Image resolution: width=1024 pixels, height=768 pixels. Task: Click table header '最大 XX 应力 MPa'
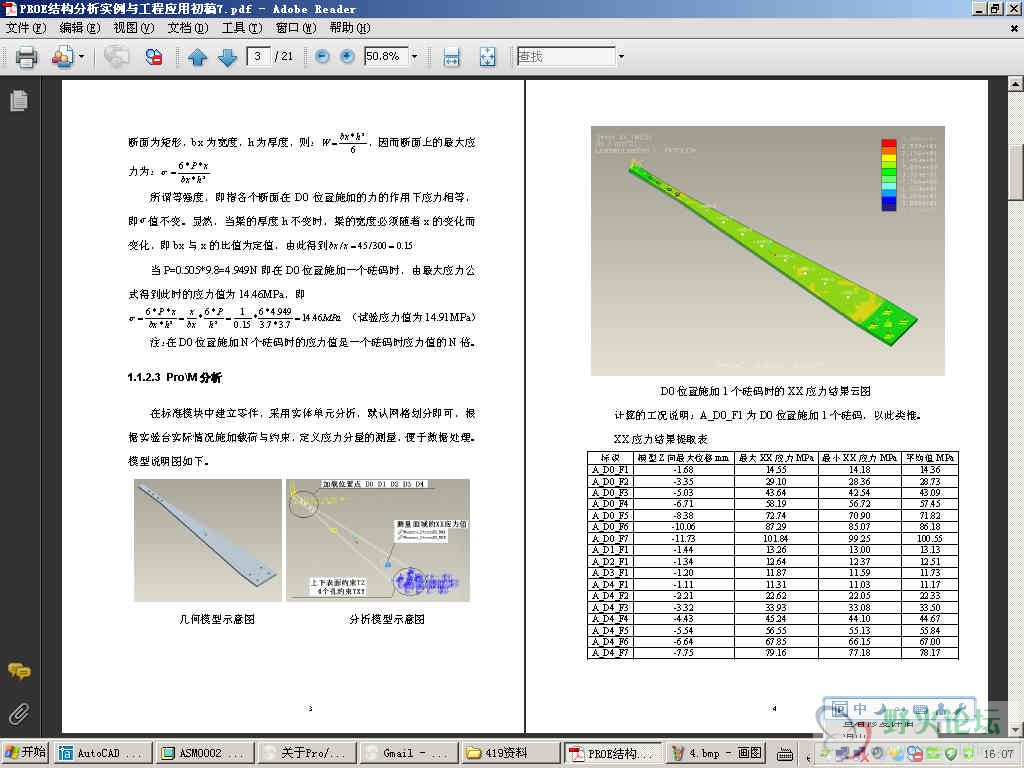(776, 458)
